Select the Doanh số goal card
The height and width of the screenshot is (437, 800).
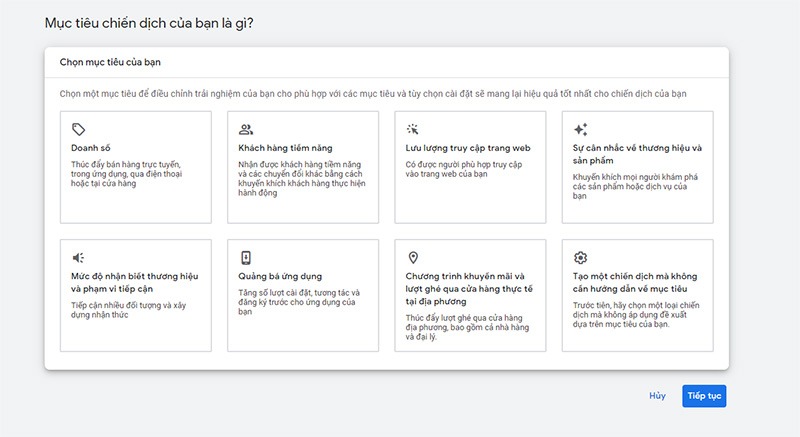click(136, 167)
